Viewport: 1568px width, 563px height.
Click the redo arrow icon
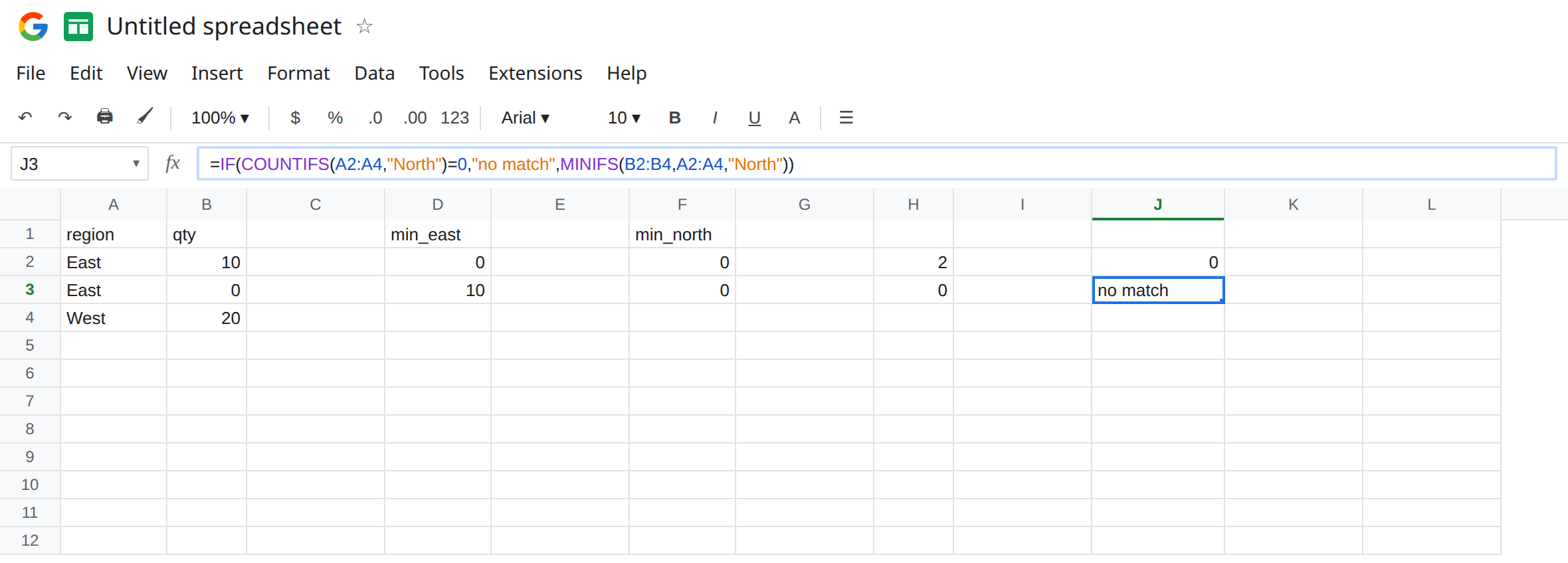tap(64, 118)
